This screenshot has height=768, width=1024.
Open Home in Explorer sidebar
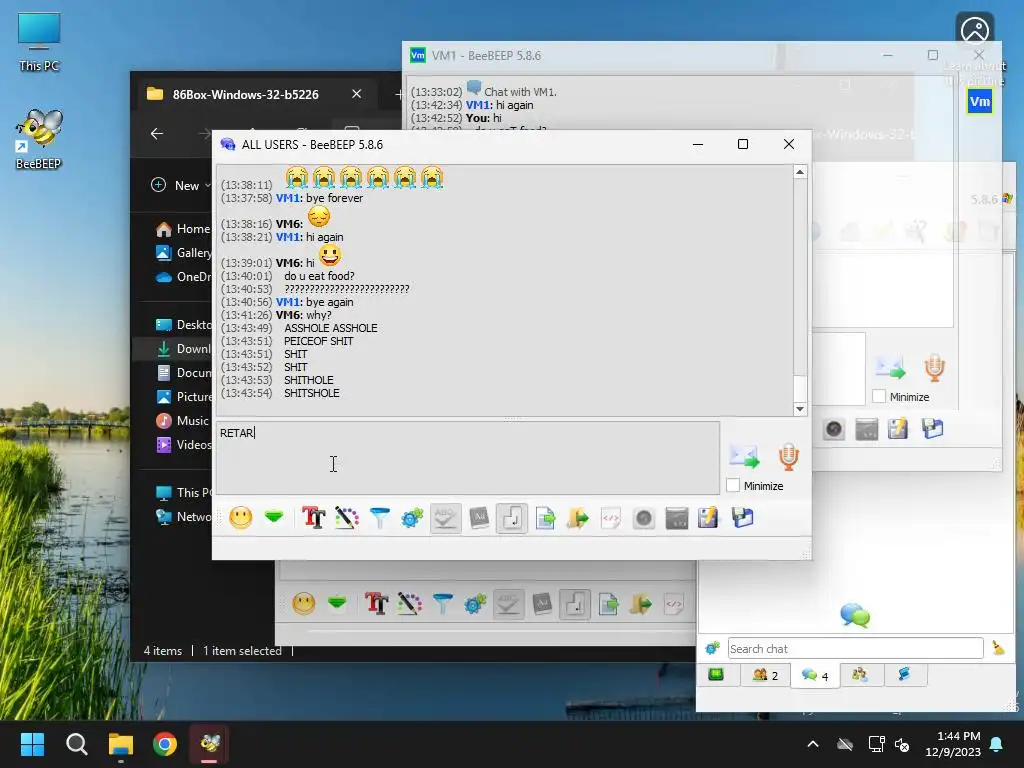tap(184, 229)
